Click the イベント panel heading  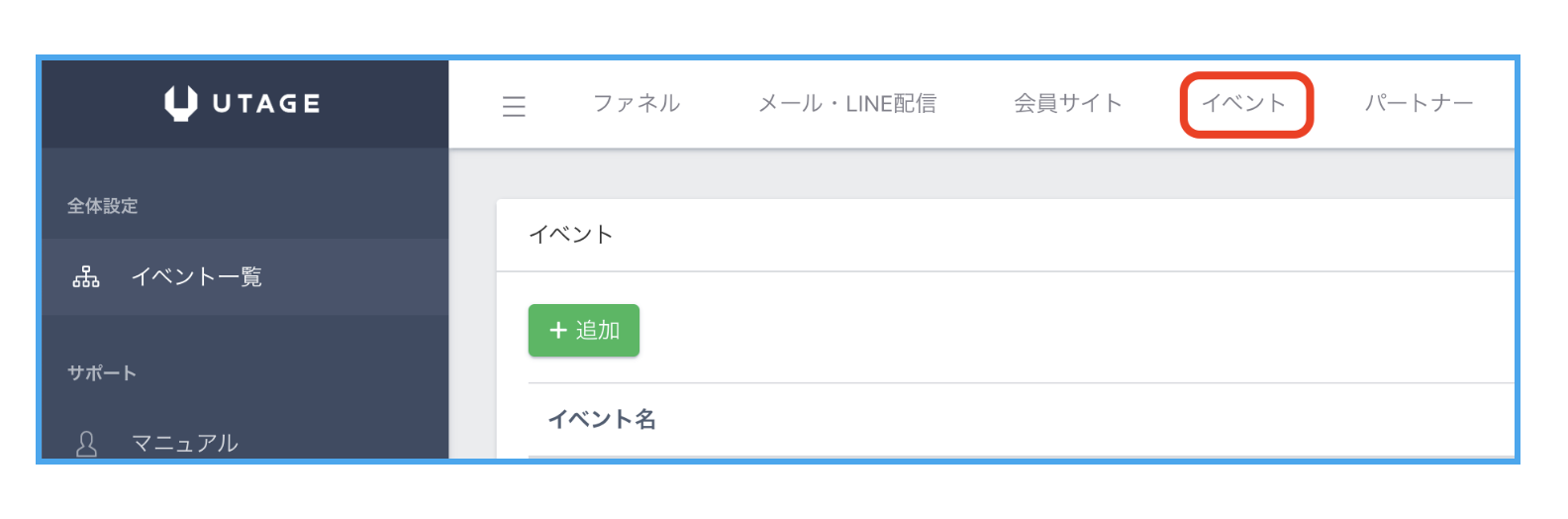[x=571, y=235]
